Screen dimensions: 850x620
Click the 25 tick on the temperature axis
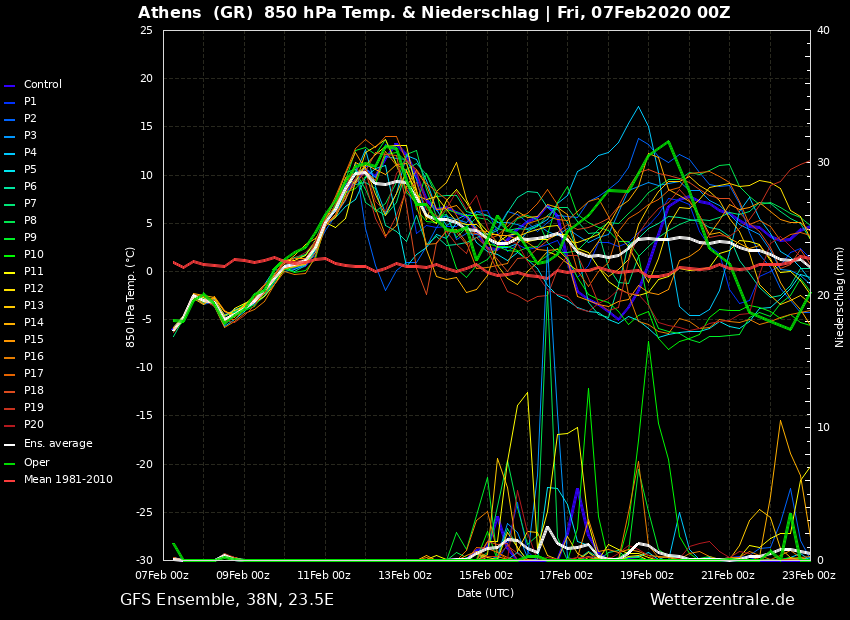[146, 30]
